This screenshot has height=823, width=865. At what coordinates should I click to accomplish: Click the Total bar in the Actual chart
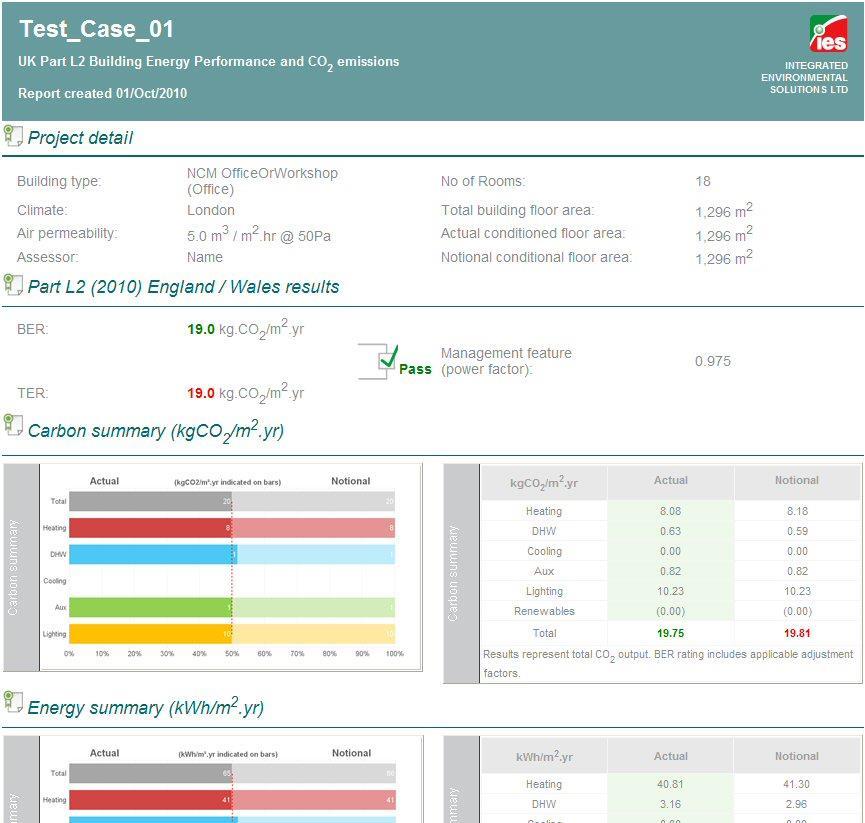(150, 500)
